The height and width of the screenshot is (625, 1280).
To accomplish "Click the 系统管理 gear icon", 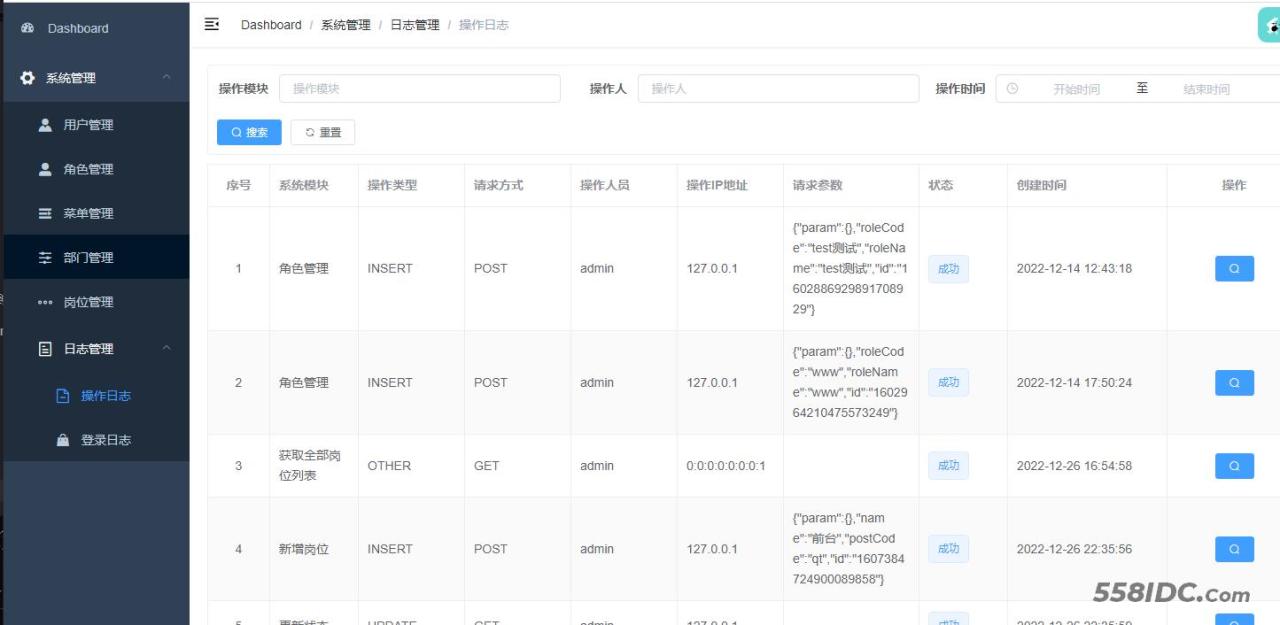I will 27,78.
